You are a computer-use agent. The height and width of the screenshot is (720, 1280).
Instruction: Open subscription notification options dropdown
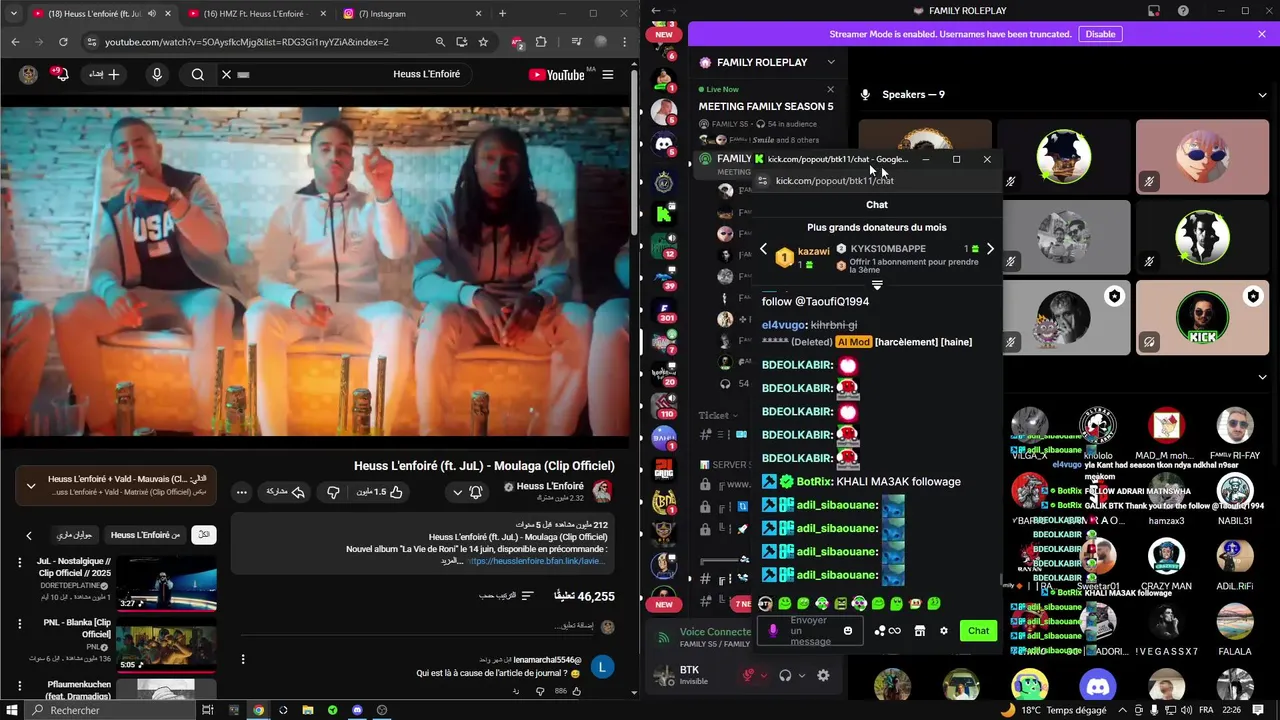click(467, 492)
